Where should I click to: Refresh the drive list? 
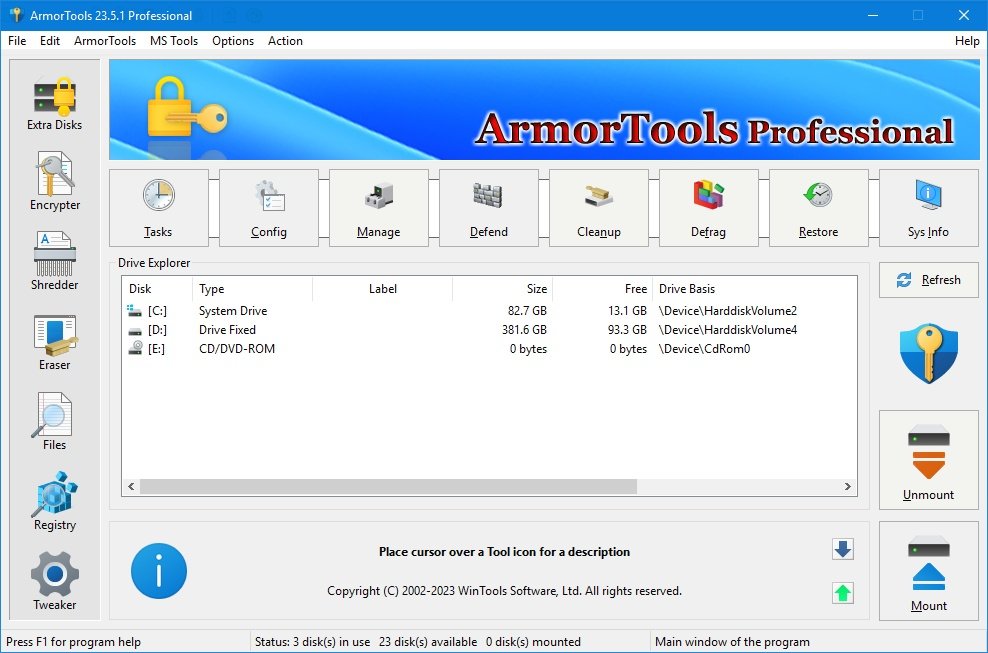pos(929,280)
